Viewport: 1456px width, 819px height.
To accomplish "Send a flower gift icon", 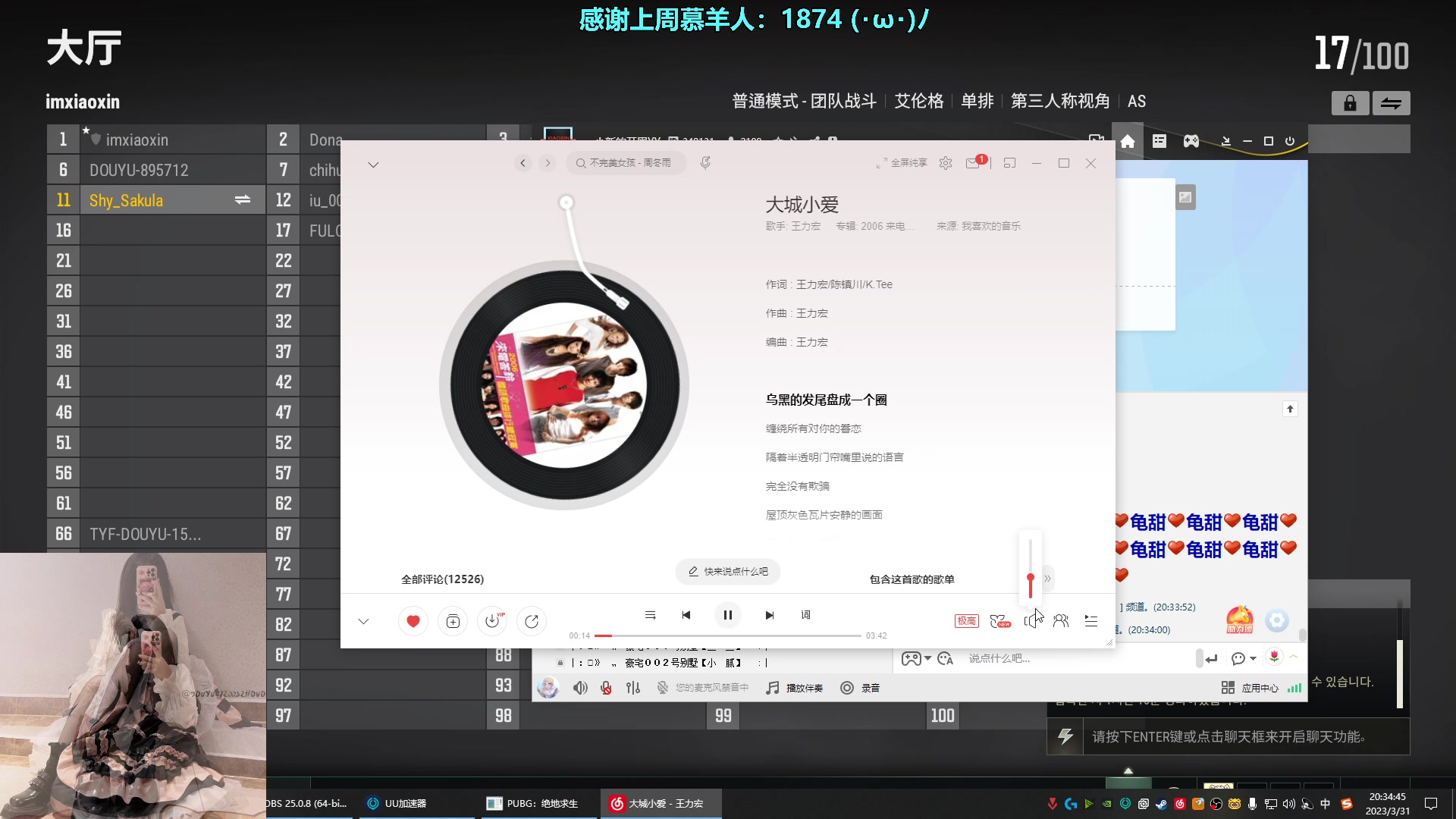I will 1274,657.
